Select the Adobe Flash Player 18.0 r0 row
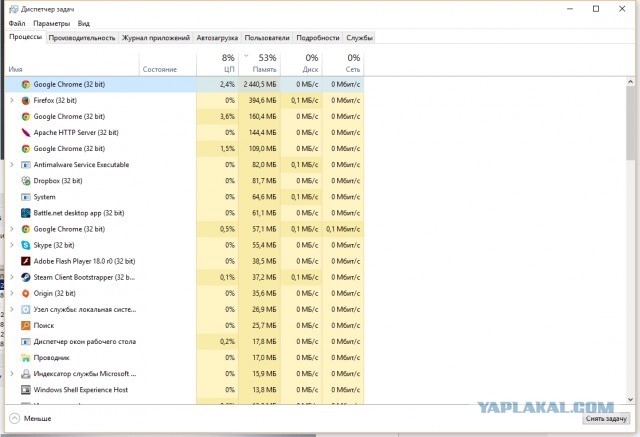 click(x=184, y=261)
